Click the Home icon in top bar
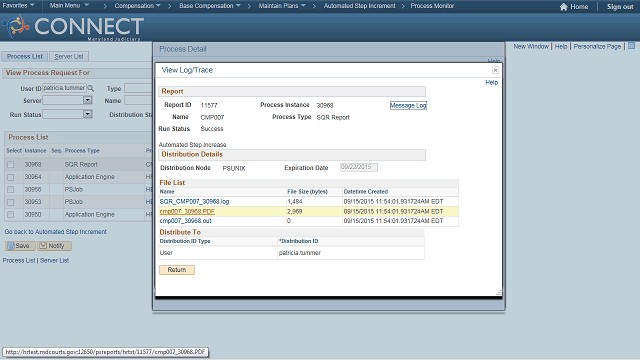Screen dimensions: 640x360 tap(564, 7)
